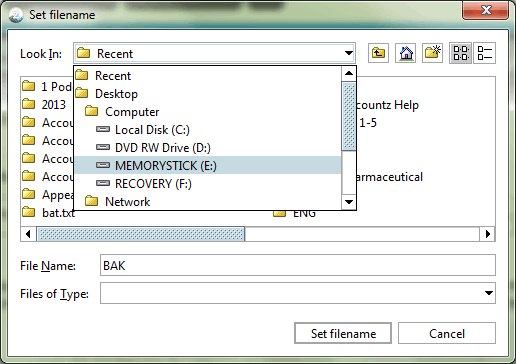
Task: Select the 2013 folder
Action: (44, 105)
